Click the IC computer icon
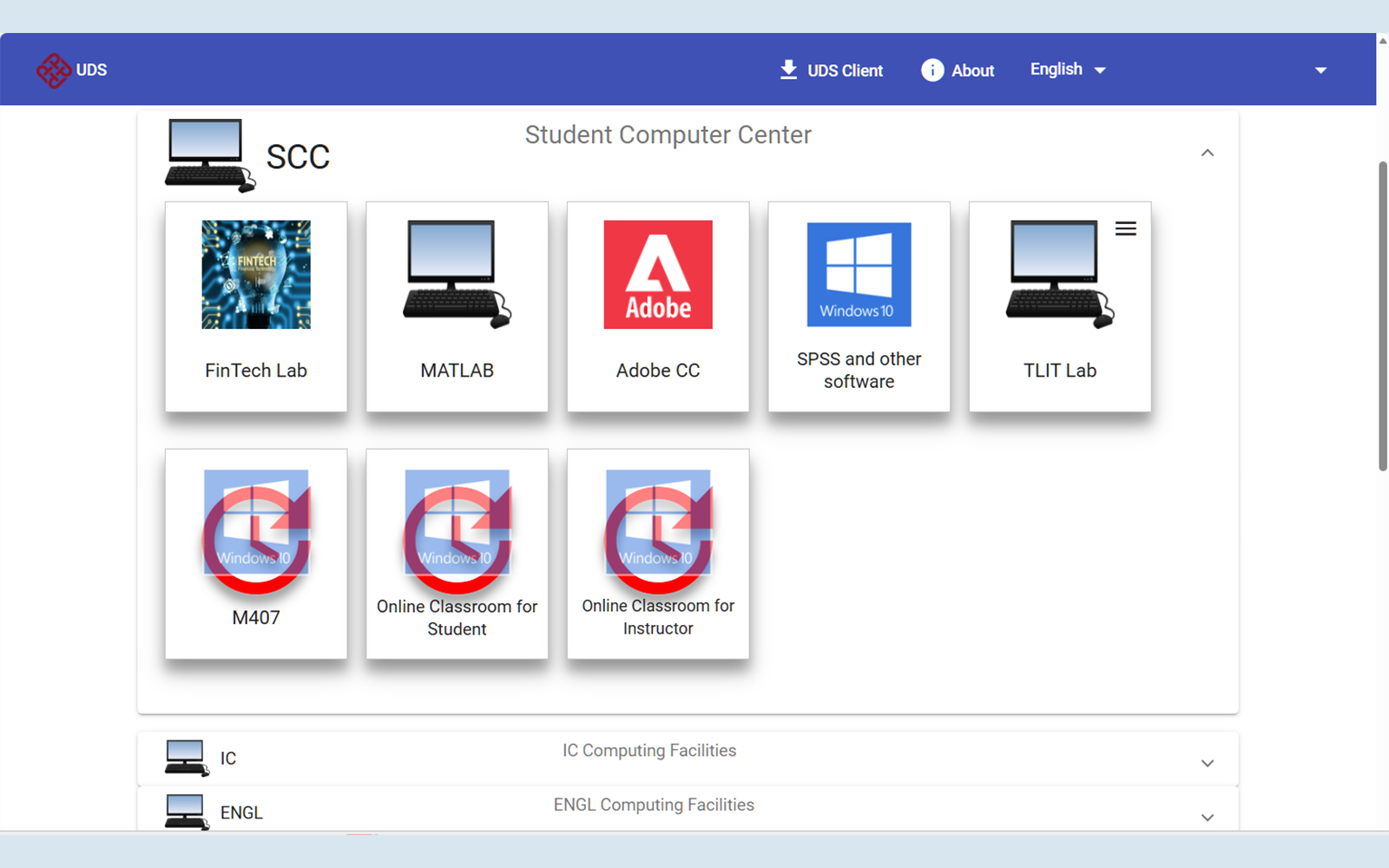Viewport: 1389px width, 868px height. [187, 758]
